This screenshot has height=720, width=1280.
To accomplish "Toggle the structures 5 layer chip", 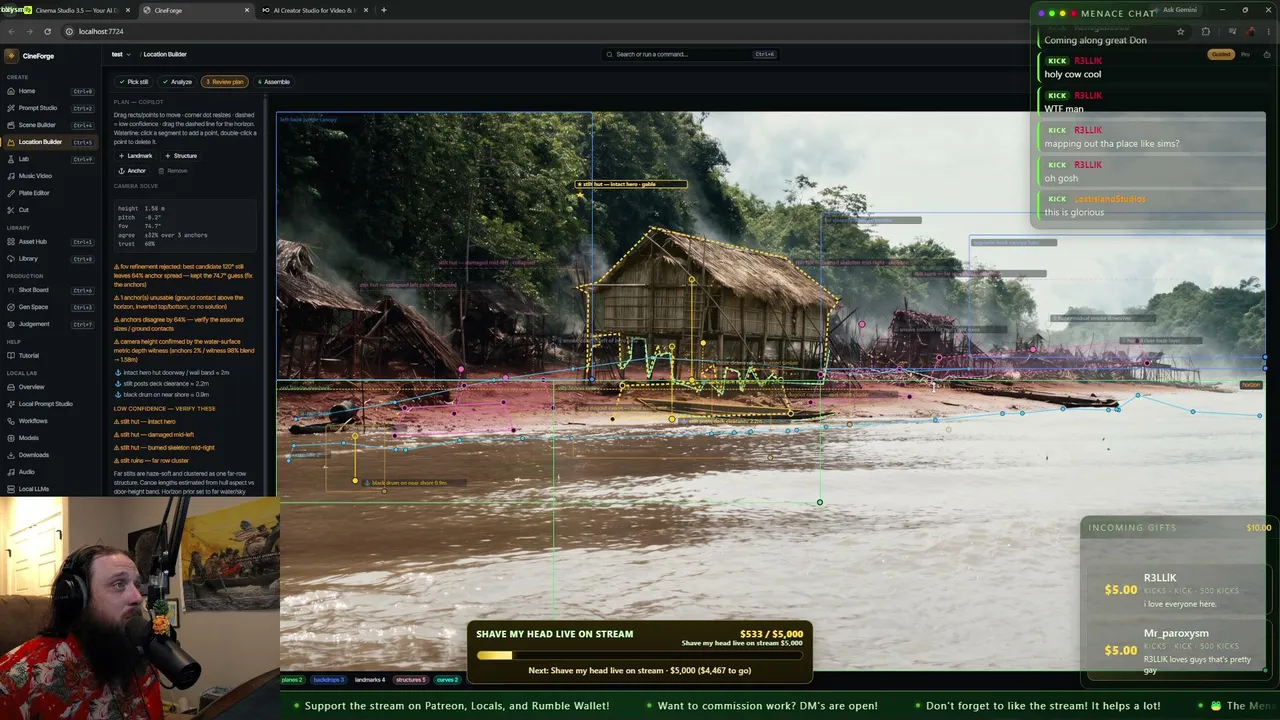I will 410,680.
